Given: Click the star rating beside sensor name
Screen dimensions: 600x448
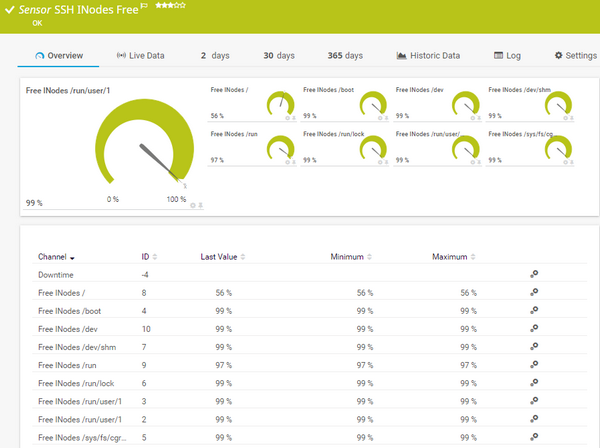Looking at the screenshot, I should pyautogui.click(x=167, y=6).
